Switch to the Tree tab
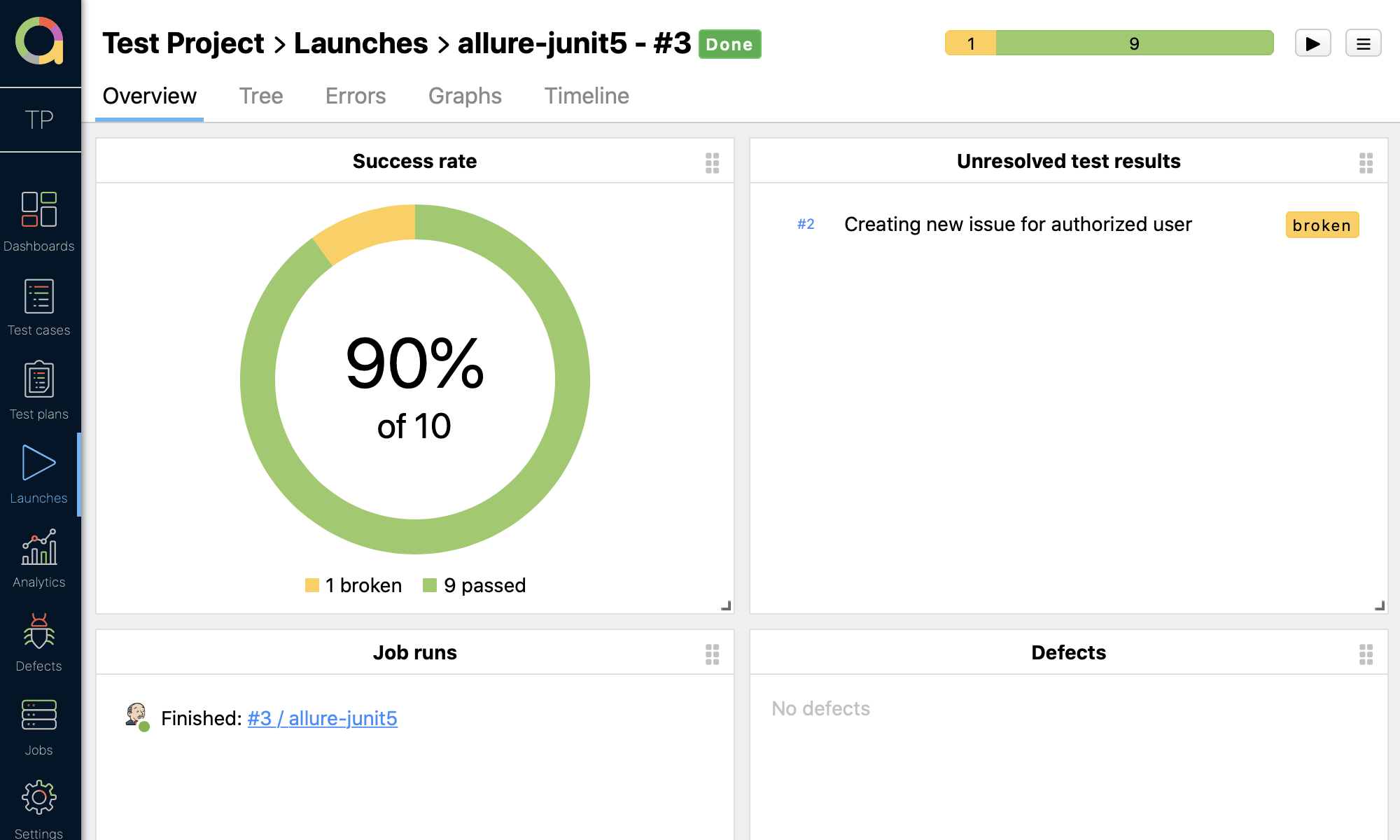 [x=261, y=96]
